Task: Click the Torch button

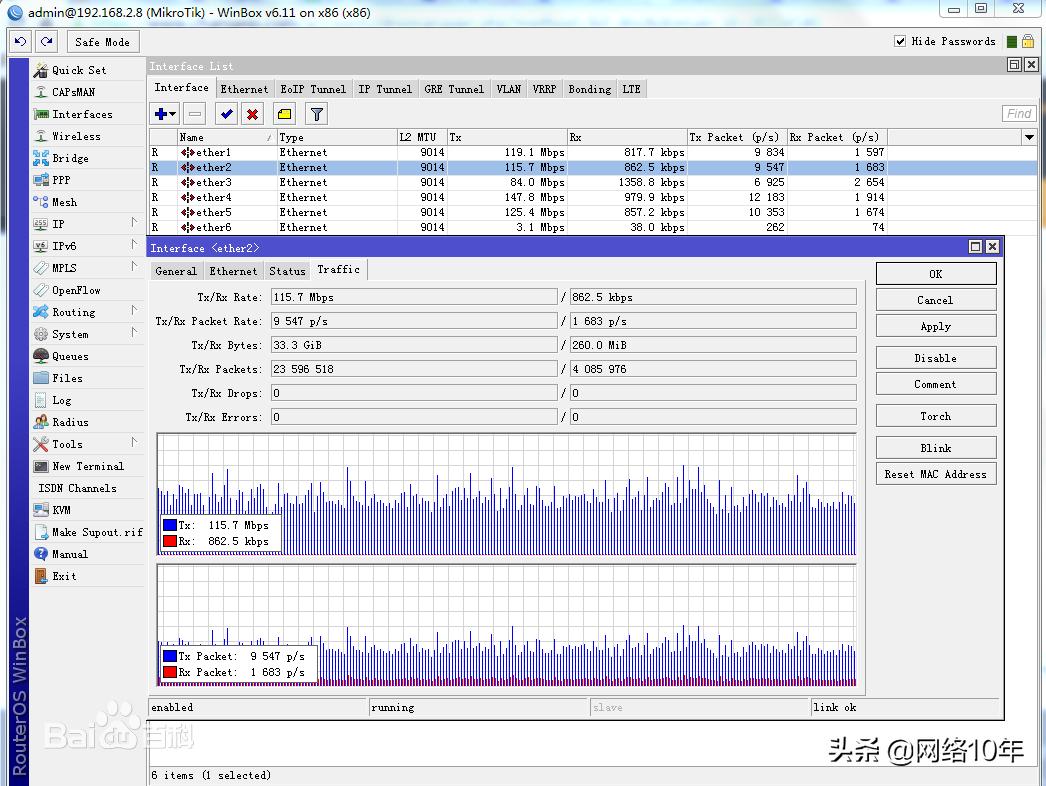Action: coord(936,416)
